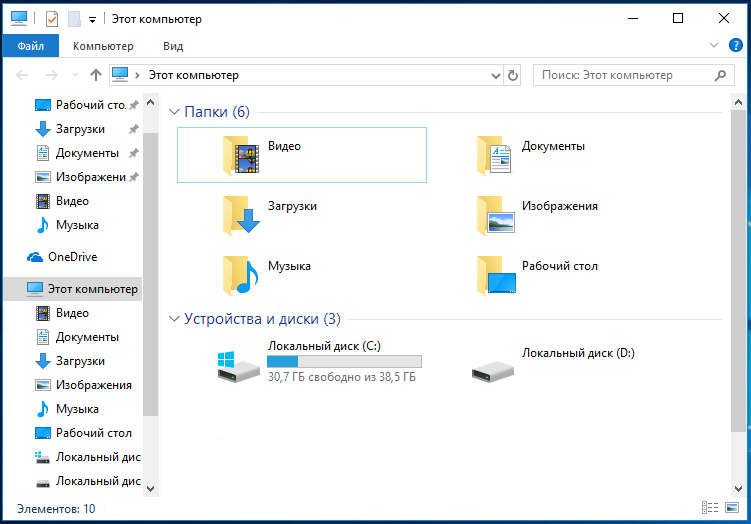The height and width of the screenshot is (524, 751).
Task: Click the refresh address bar button
Action: pyautogui.click(x=512, y=76)
